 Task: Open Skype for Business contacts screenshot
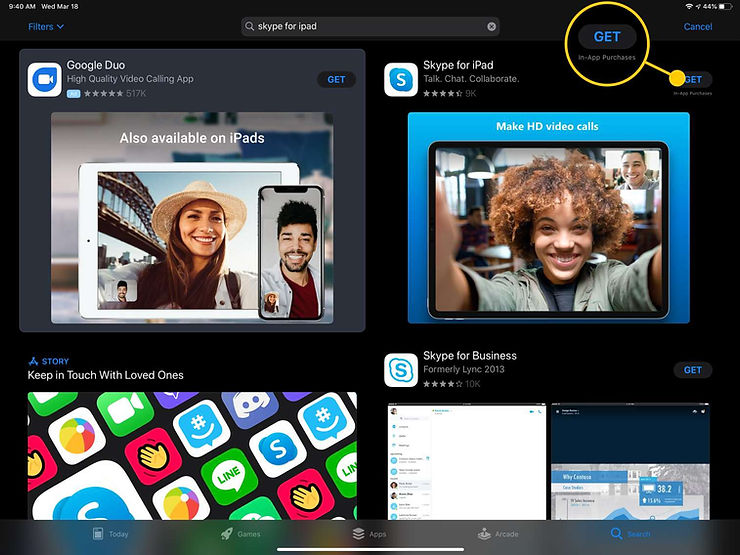point(467,462)
